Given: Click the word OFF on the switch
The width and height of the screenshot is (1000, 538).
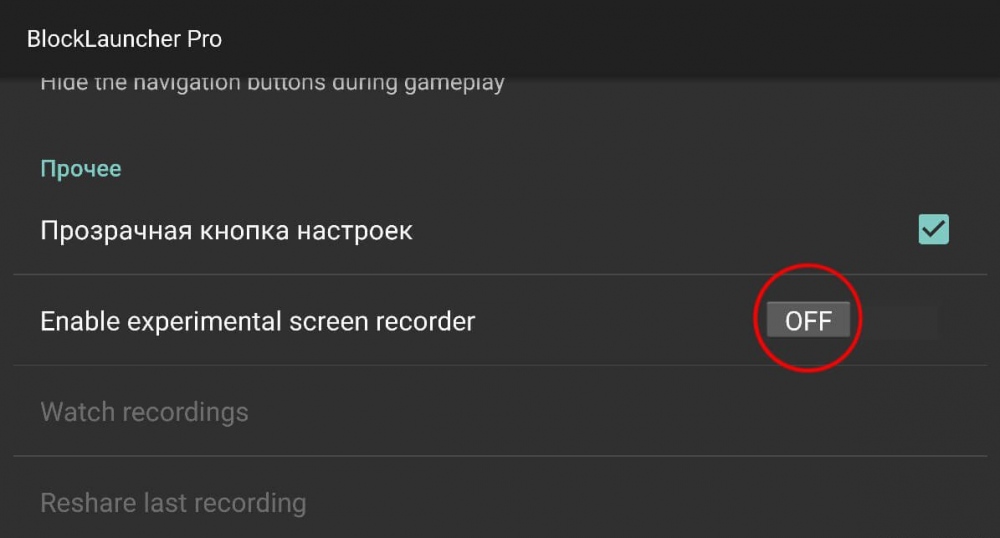Looking at the screenshot, I should click(808, 321).
